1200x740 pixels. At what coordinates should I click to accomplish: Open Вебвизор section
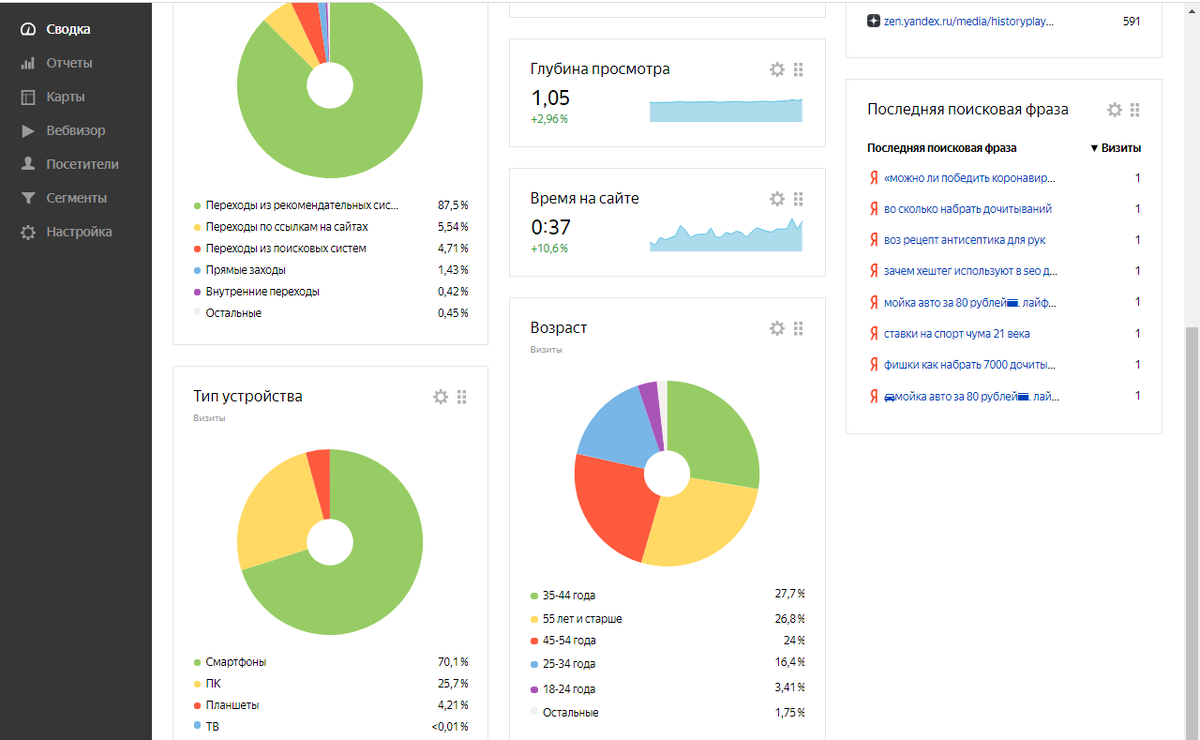(x=75, y=130)
